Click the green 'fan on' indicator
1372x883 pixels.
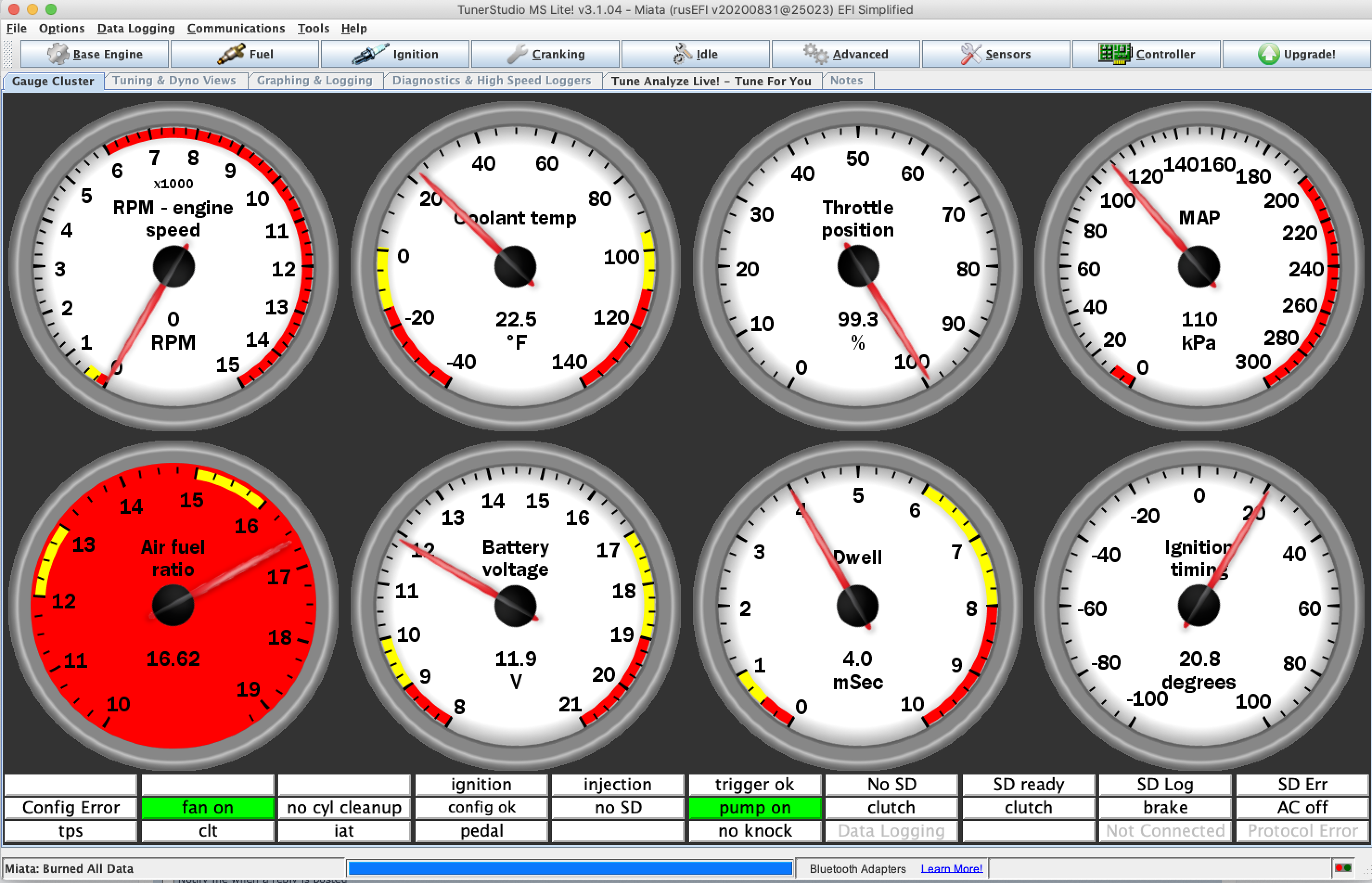[x=207, y=807]
